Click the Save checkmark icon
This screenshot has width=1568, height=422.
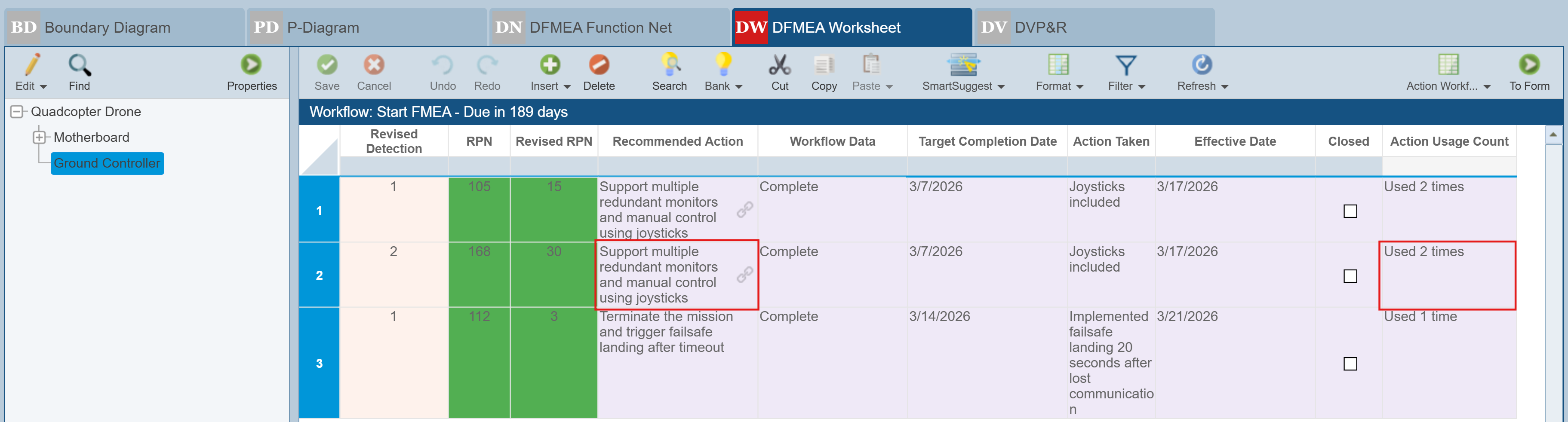[x=327, y=65]
